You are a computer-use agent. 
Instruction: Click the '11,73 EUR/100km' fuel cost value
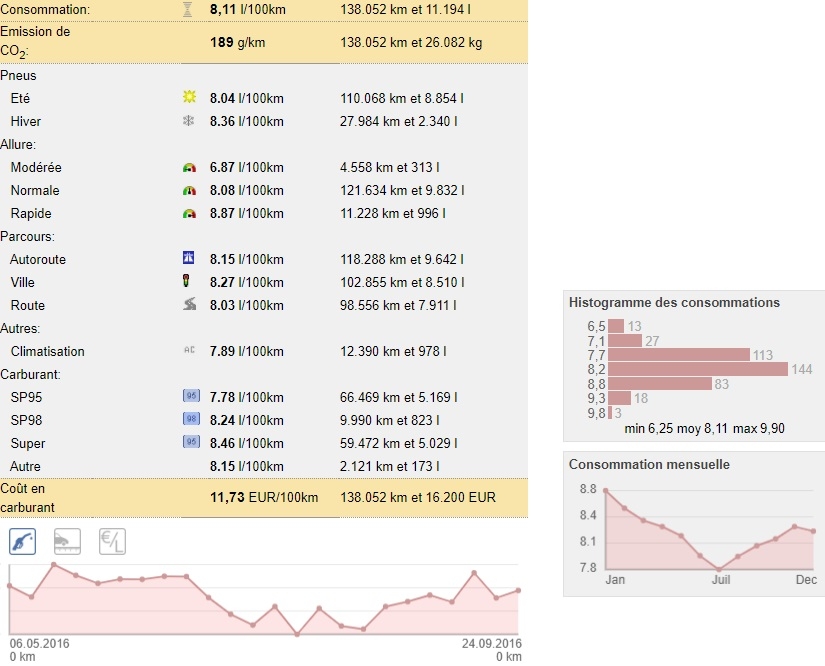point(264,497)
